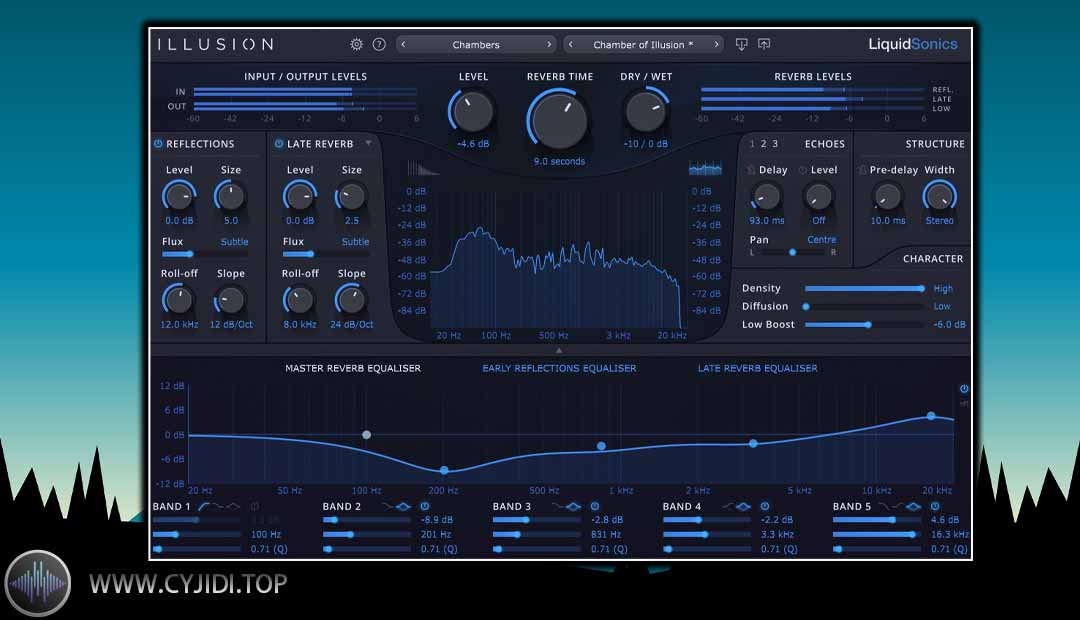Click the LiquidSonics logo

[x=913, y=44]
